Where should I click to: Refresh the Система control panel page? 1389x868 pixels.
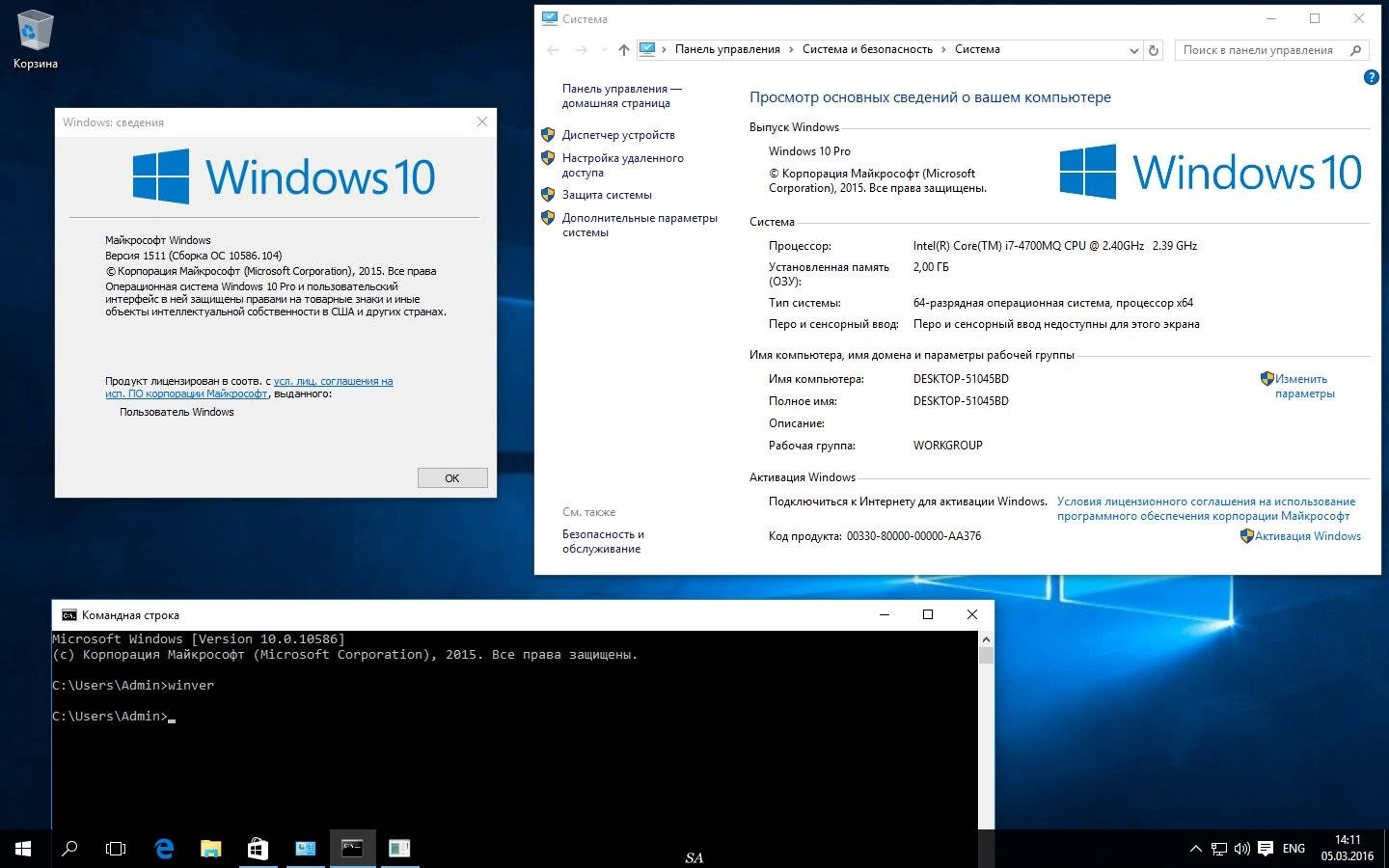point(1154,50)
